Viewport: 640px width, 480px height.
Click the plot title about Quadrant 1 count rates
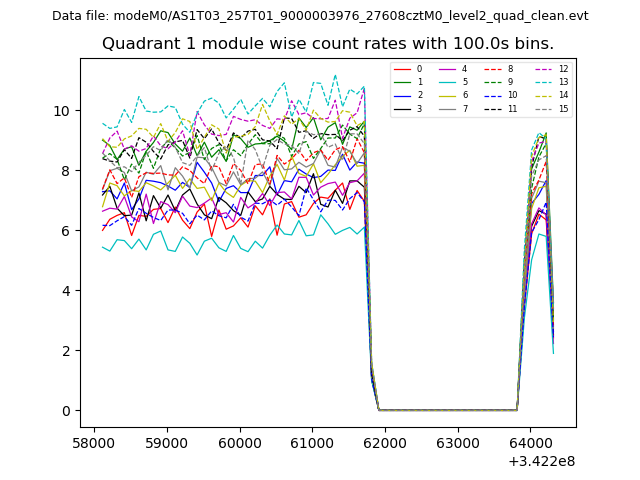pyautogui.click(x=327, y=44)
